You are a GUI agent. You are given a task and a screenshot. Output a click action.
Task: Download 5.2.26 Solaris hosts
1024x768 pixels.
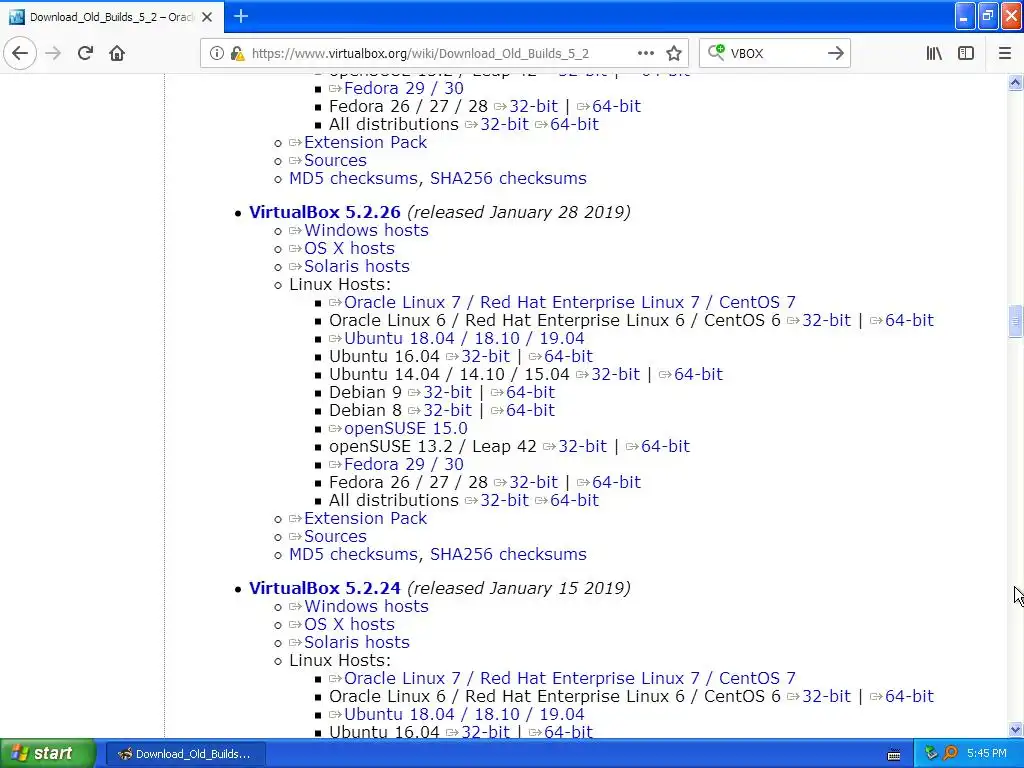click(357, 266)
